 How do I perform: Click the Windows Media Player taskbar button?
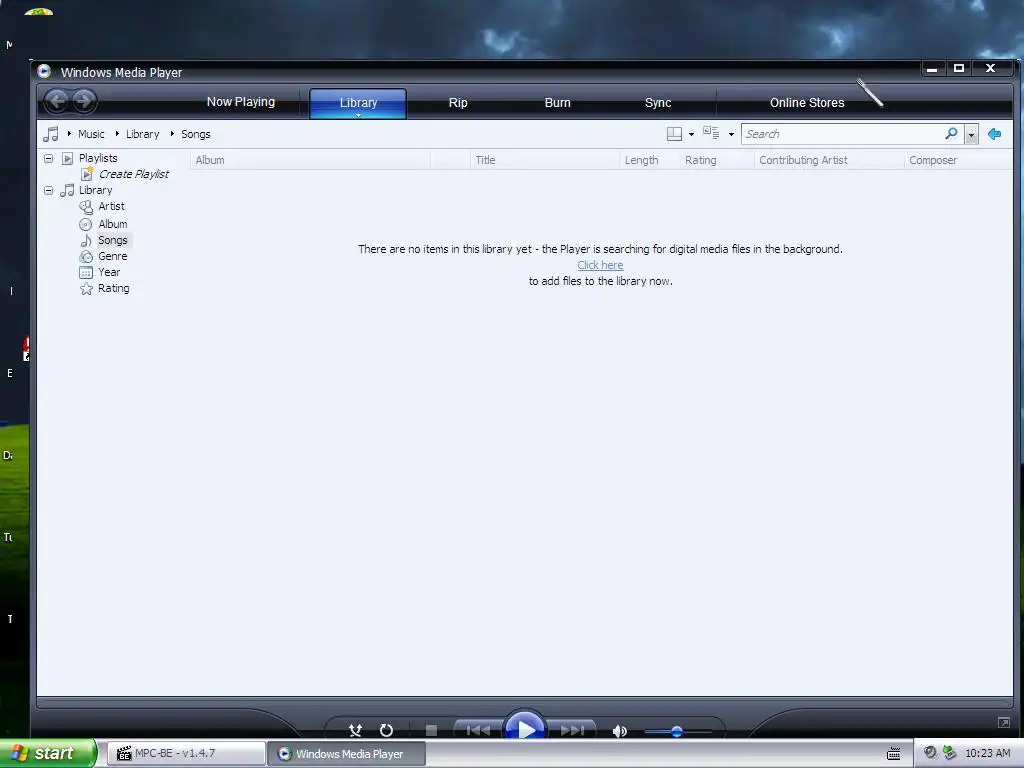click(347, 754)
